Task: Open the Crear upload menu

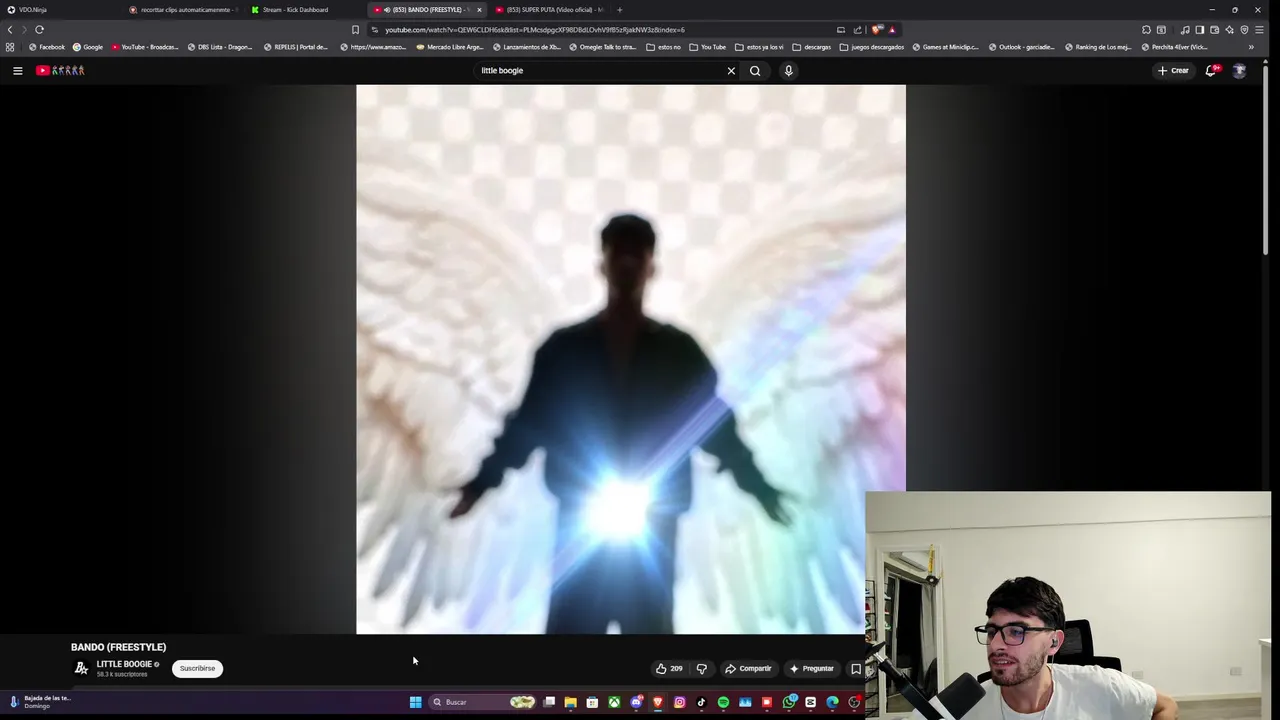Action: [1173, 70]
